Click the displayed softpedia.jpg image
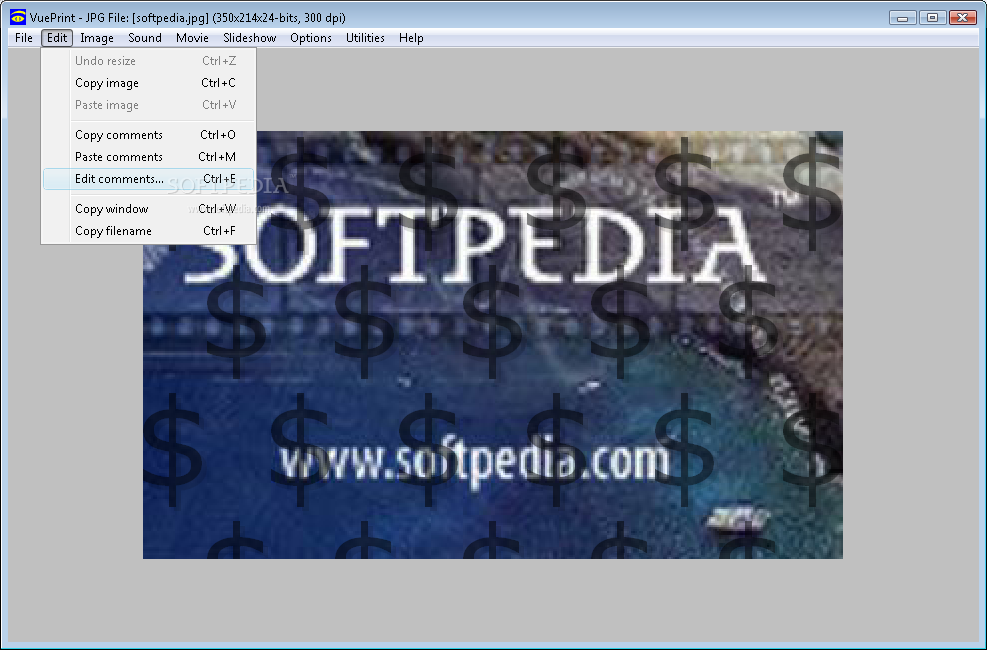987x650 pixels. (x=493, y=345)
